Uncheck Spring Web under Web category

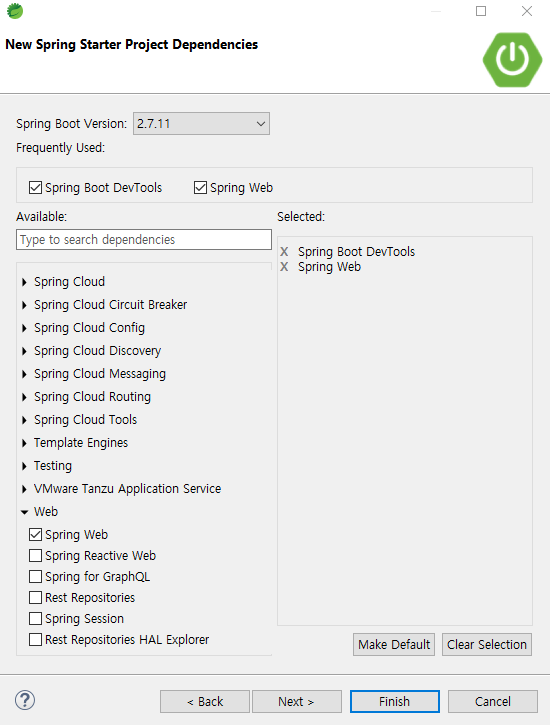[x=36, y=535]
